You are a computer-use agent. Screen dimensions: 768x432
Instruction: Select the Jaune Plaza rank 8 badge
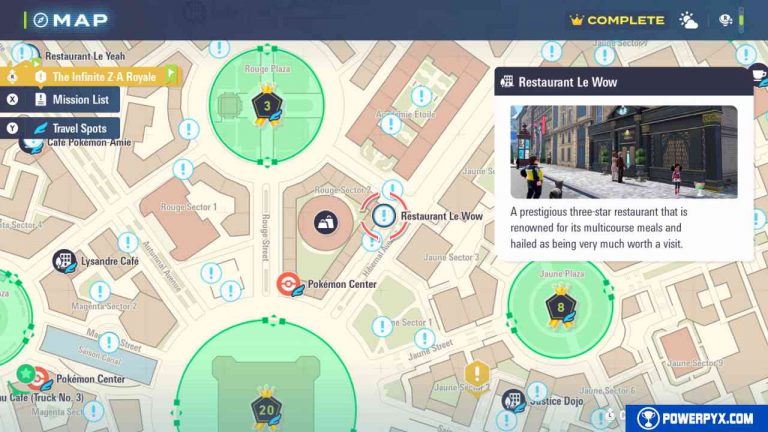[561, 307]
